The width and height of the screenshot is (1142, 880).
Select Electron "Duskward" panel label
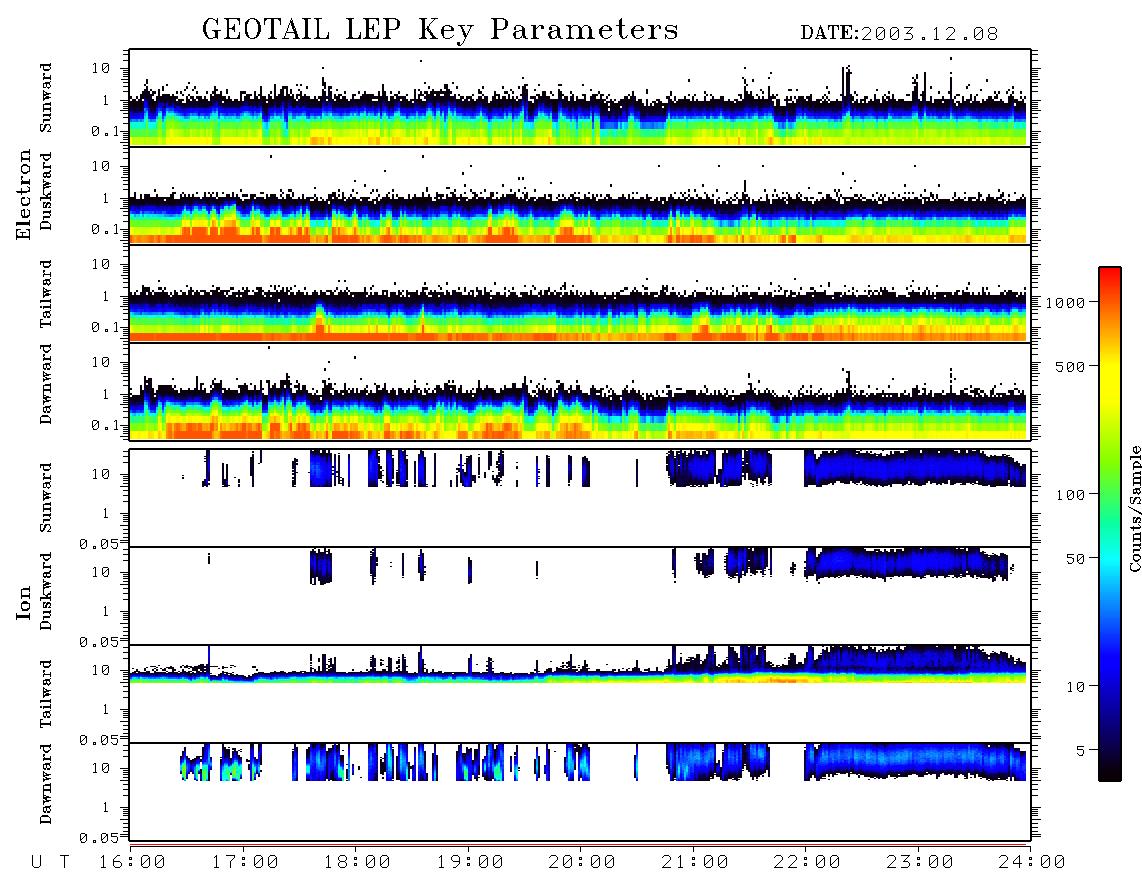click(46, 191)
